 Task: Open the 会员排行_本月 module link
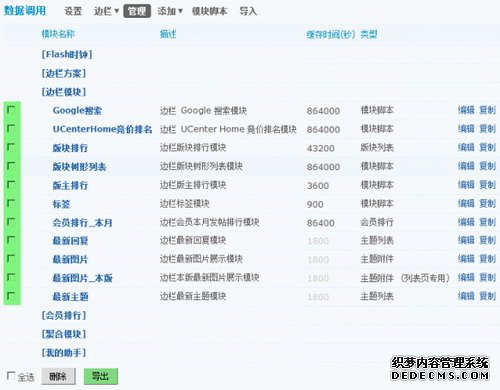(x=82, y=222)
